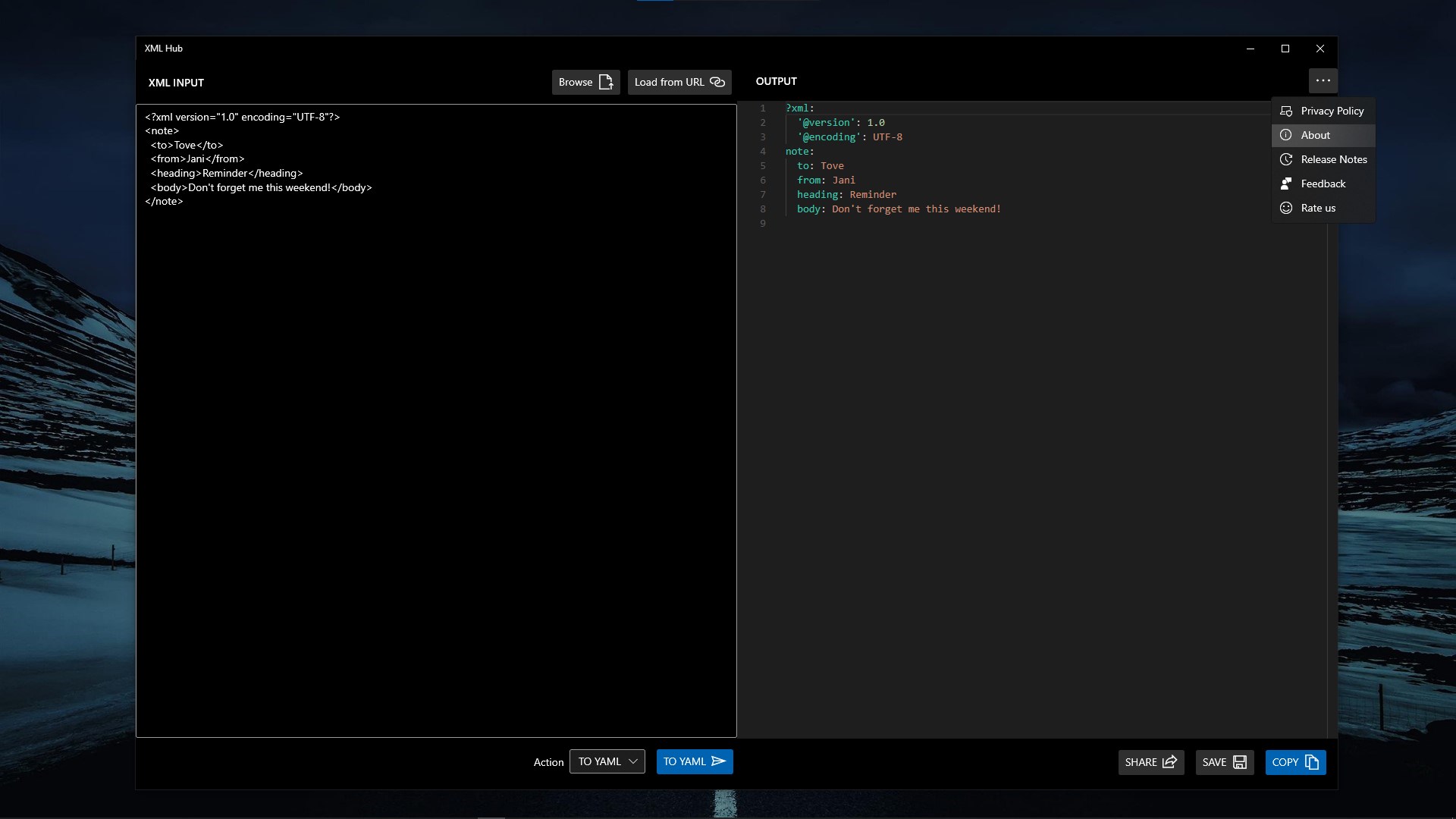Click the Copy pages icon
The width and height of the screenshot is (1456, 819).
(1312, 762)
